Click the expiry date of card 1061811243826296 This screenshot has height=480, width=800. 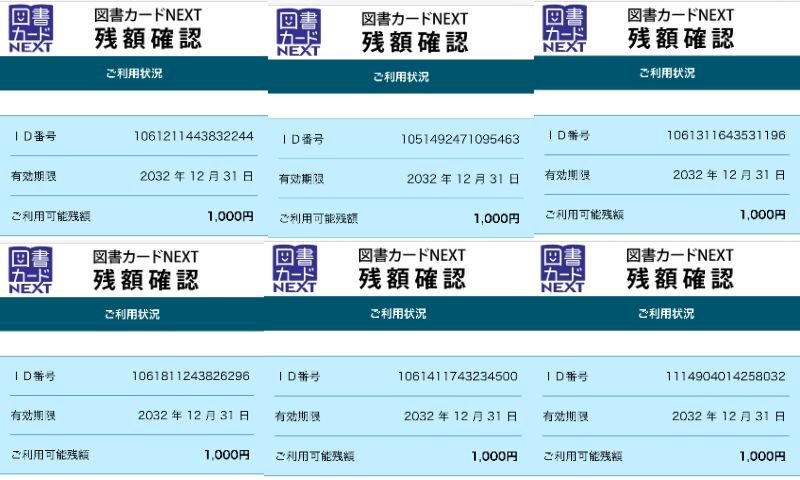[193, 415]
